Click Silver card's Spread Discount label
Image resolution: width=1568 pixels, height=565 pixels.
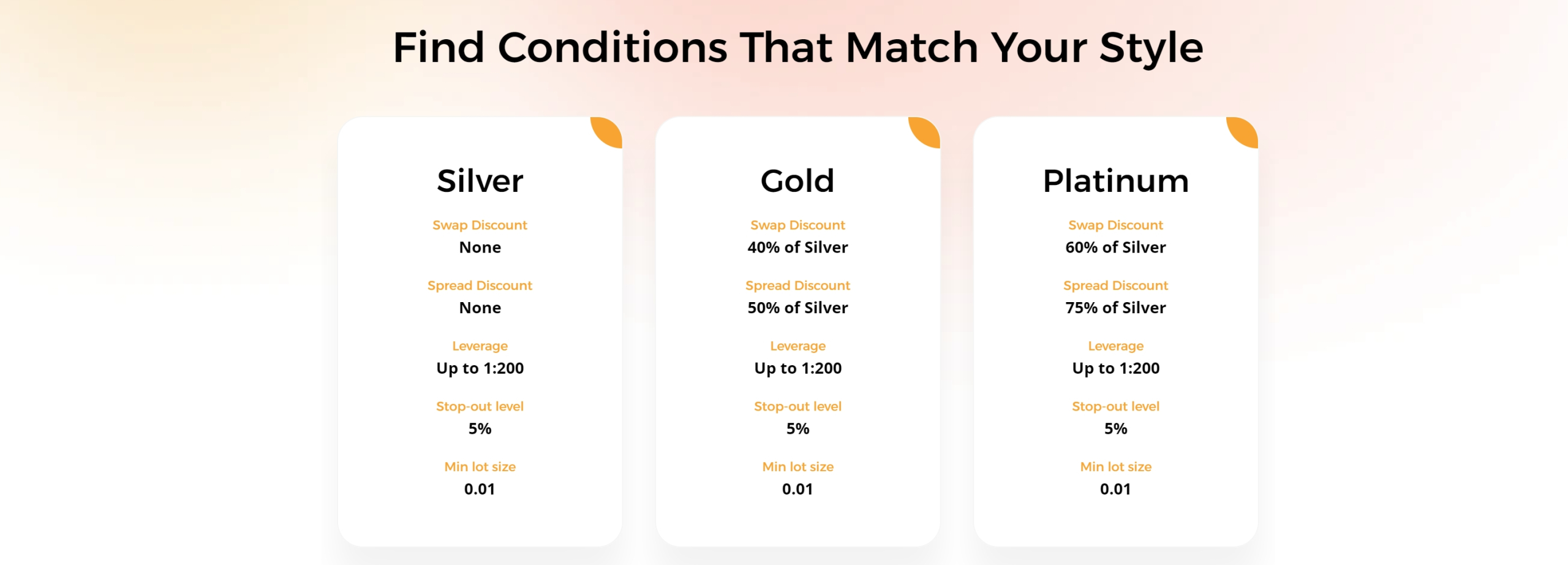pos(480,286)
